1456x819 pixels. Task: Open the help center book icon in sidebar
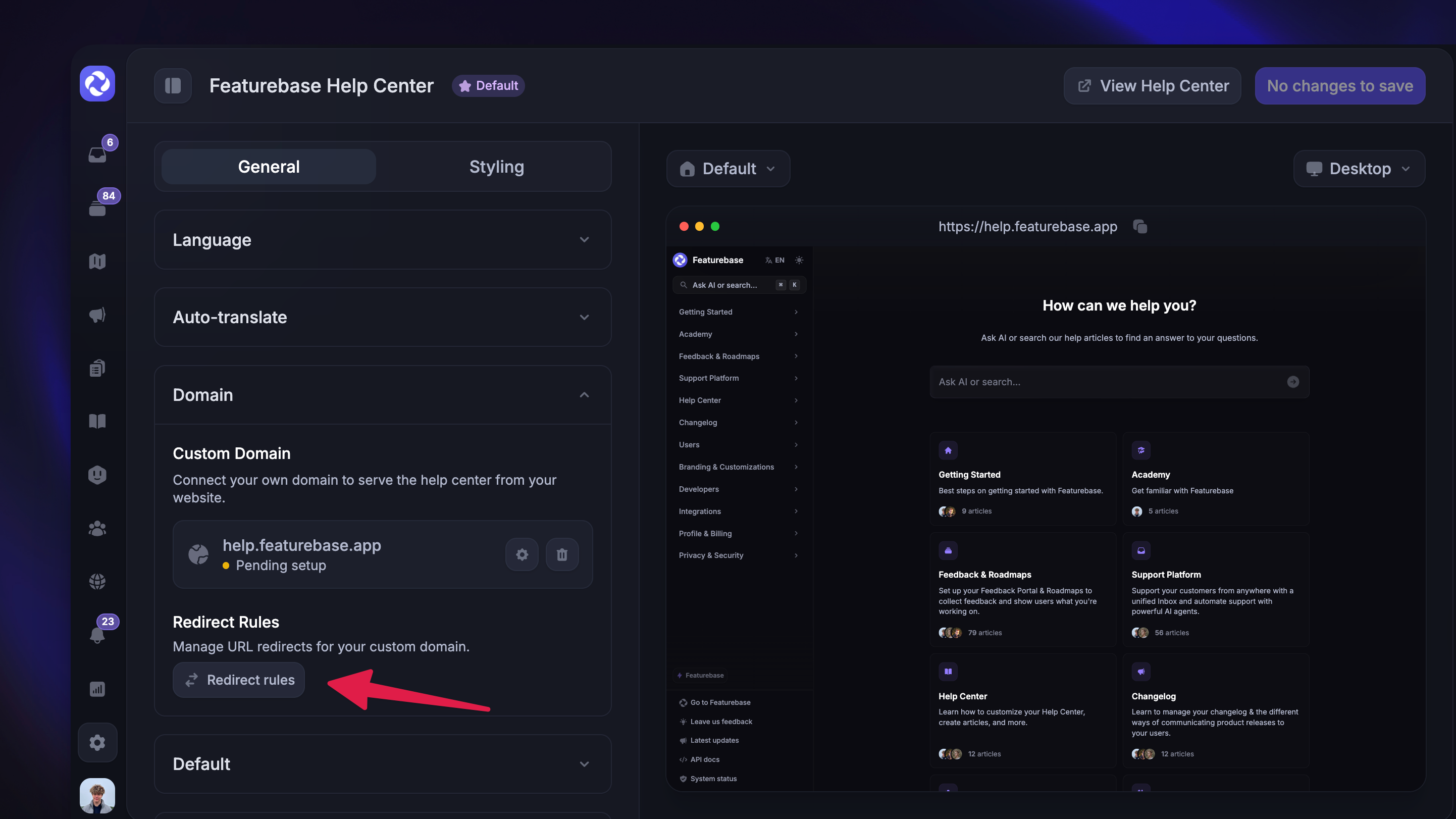point(97,421)
